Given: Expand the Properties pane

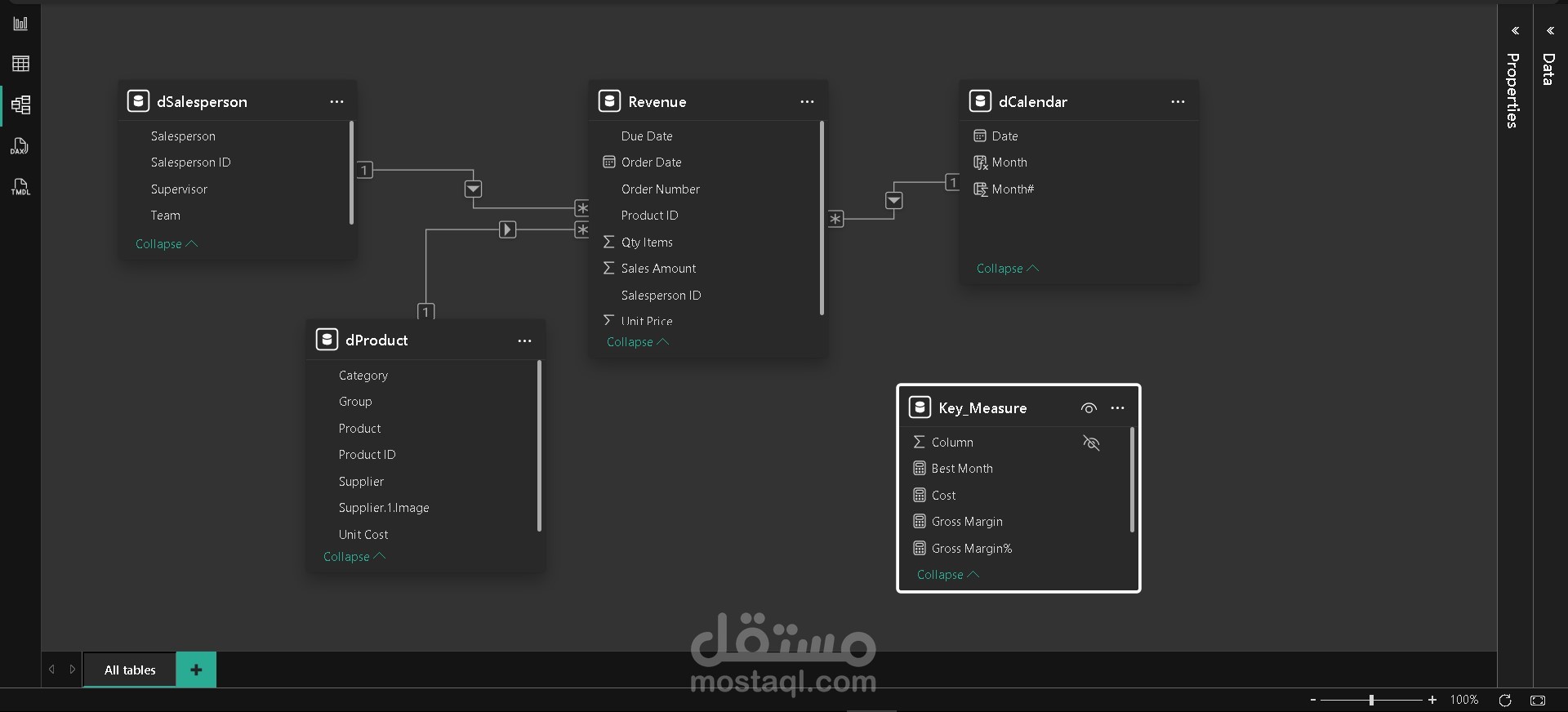Looking at the screenshot, I should tap(1515, 31).
